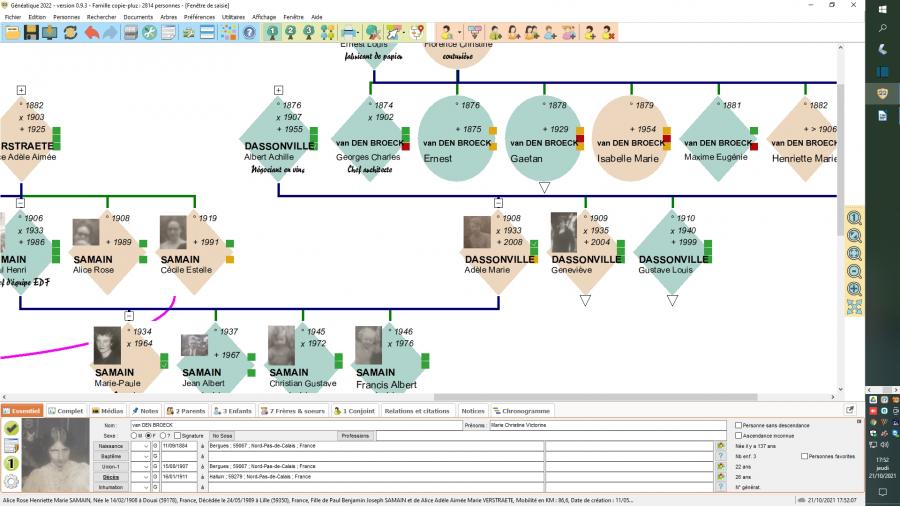
Task: Click in the Prénoms input field
Action: tap(607, 426)
